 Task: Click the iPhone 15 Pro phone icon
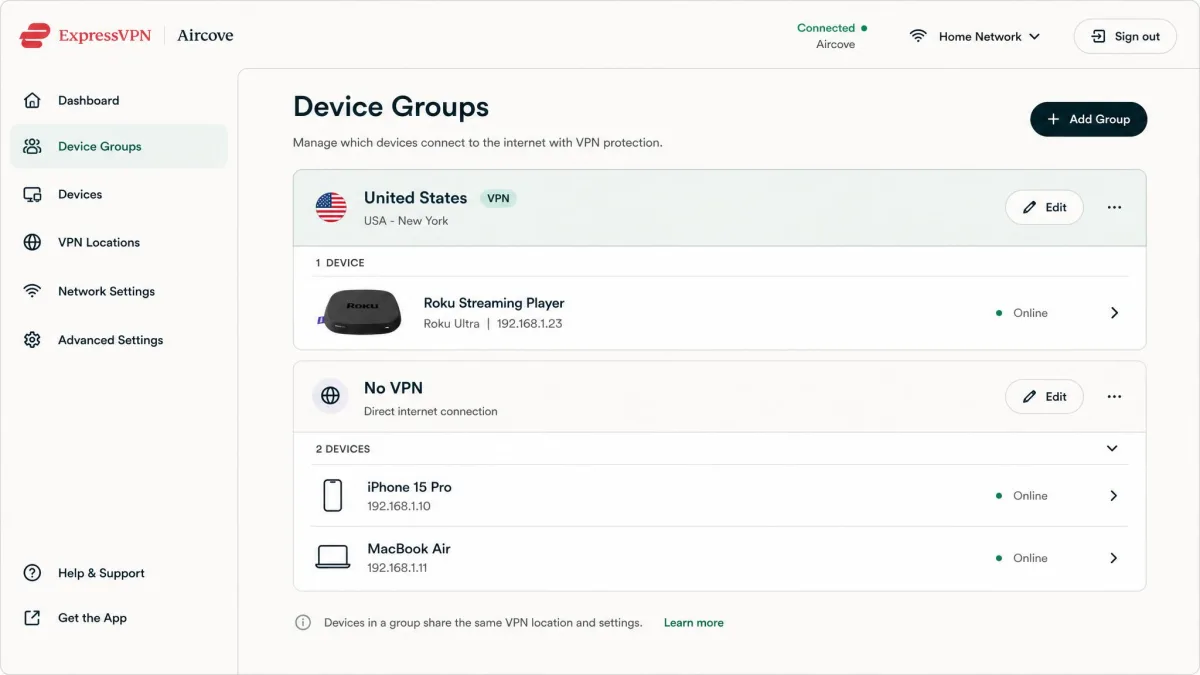332,495
